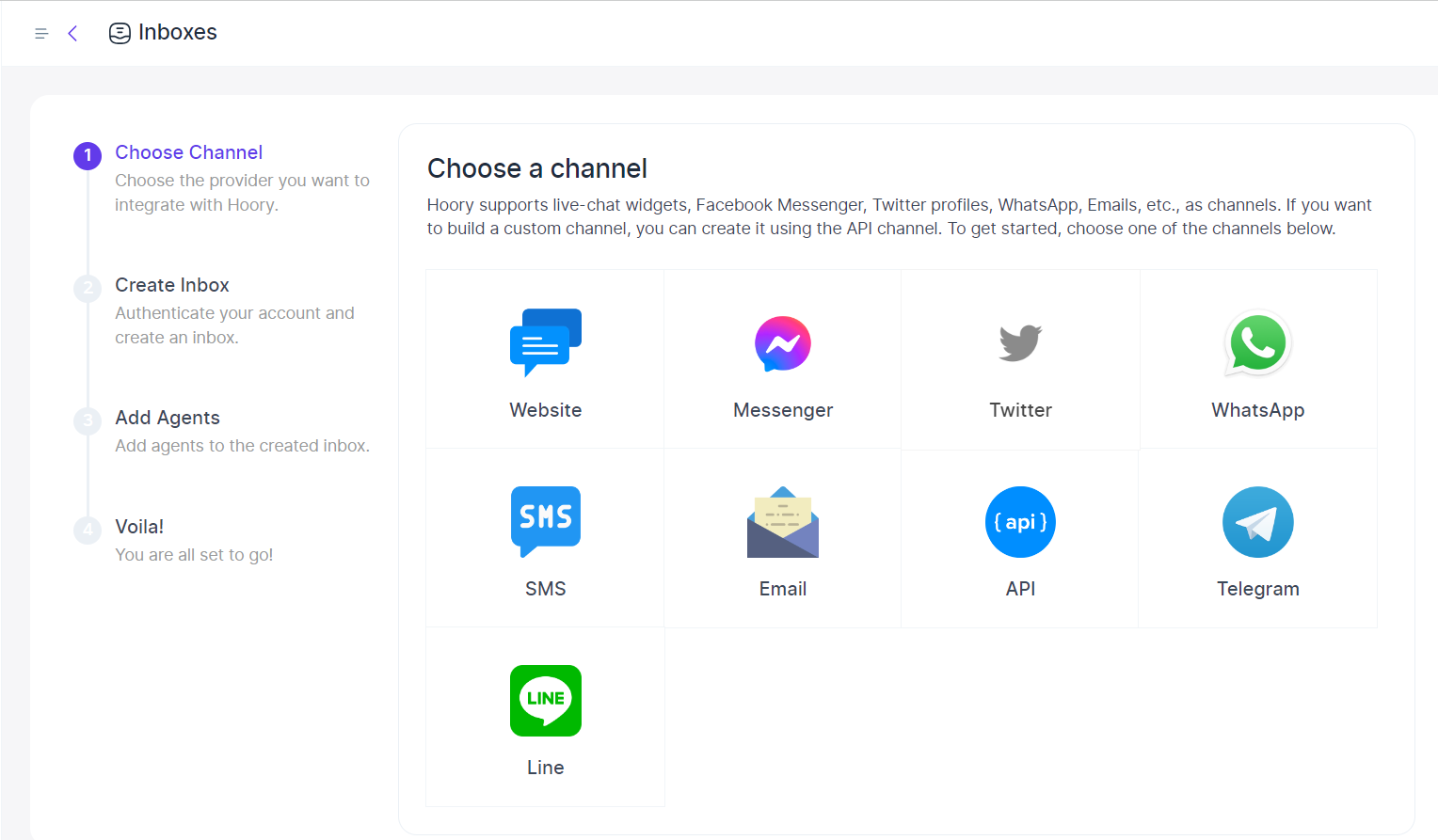This screenshot has width=1438, height=840.
Task: Click step 4 number circle
Action: [88, 530]
